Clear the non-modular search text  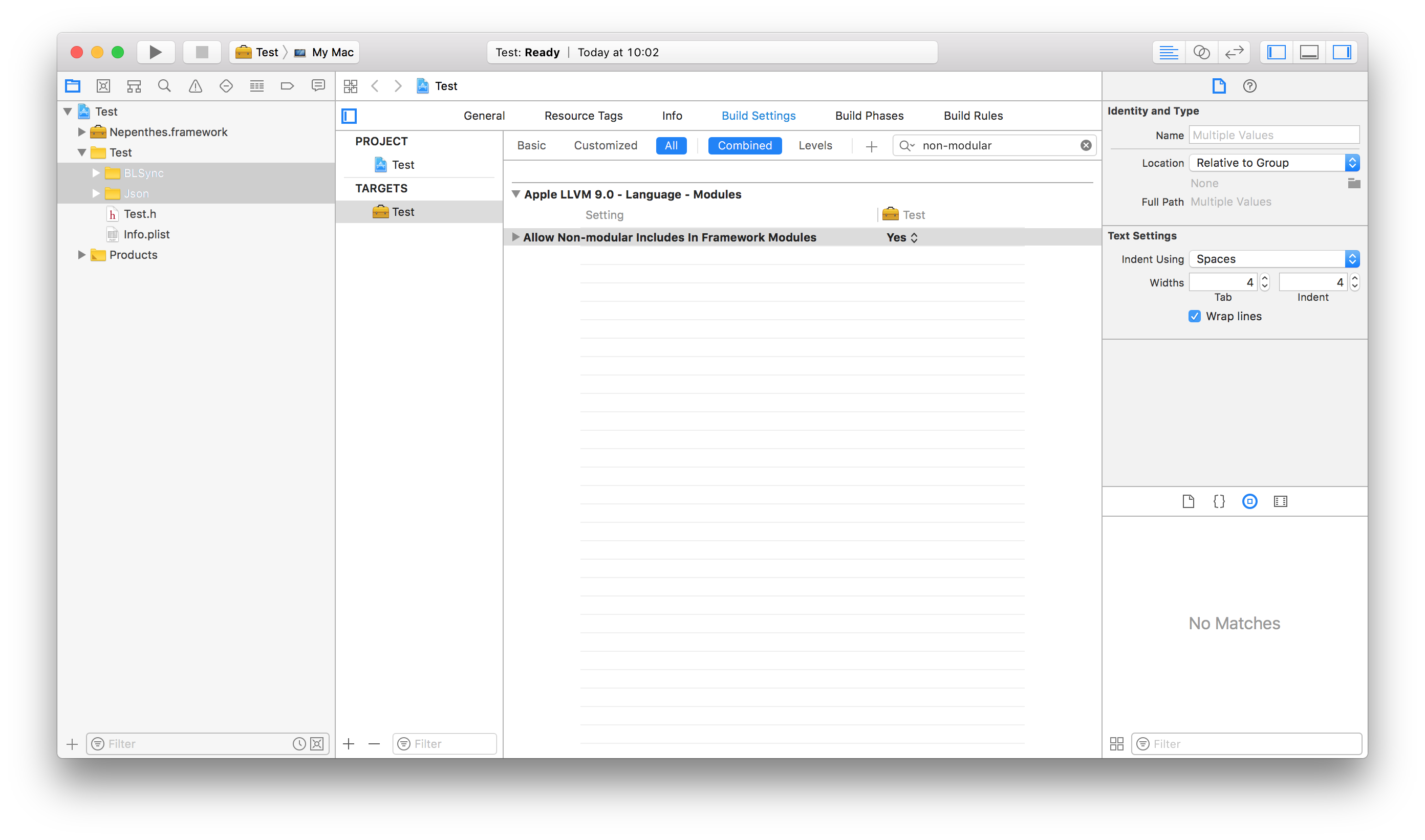[1086, 145]
